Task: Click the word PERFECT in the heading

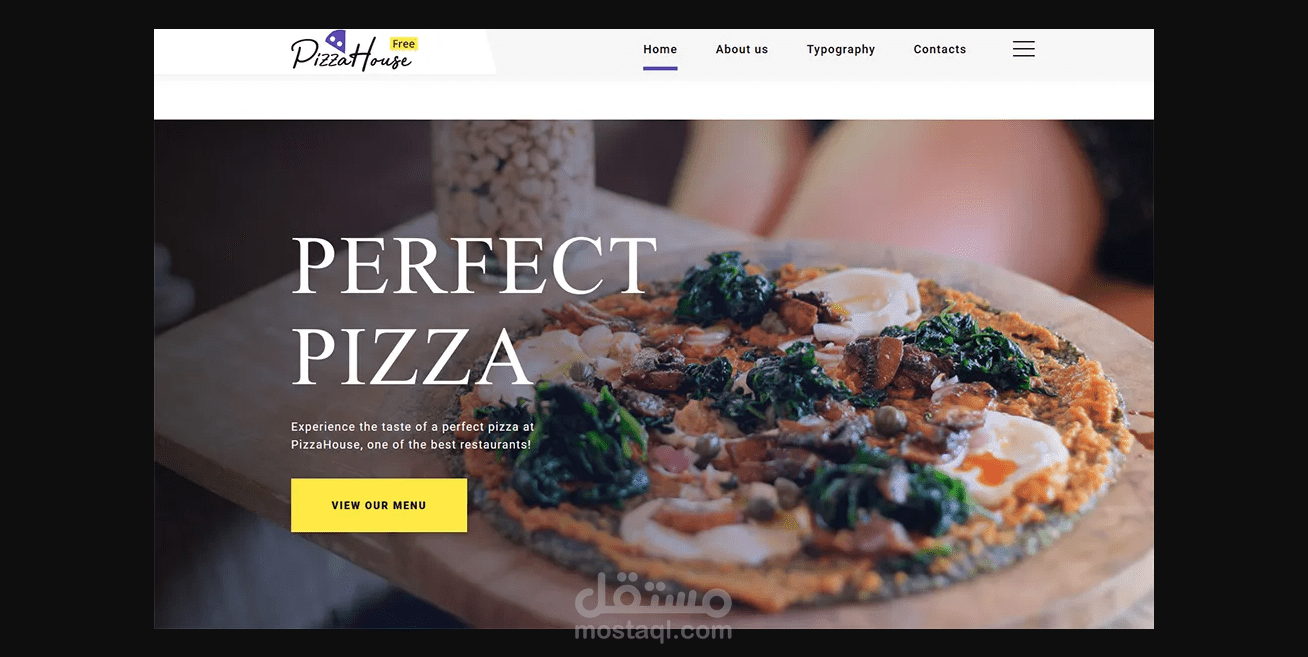Action: click(x=474, y=265)
